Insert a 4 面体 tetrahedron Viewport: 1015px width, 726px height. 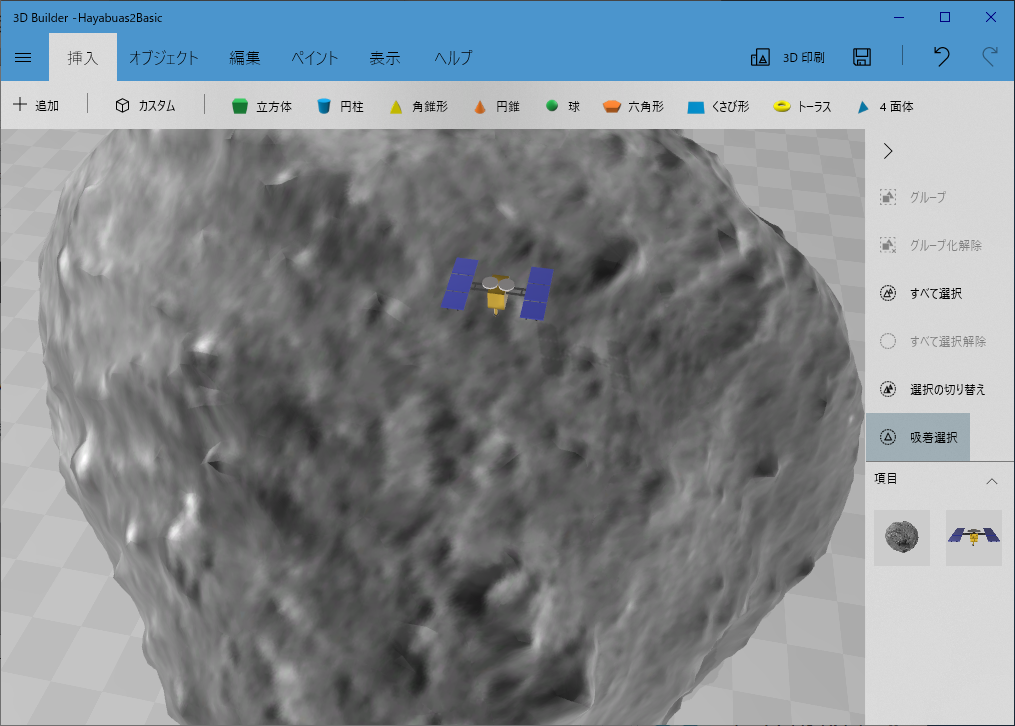(885, 107)
